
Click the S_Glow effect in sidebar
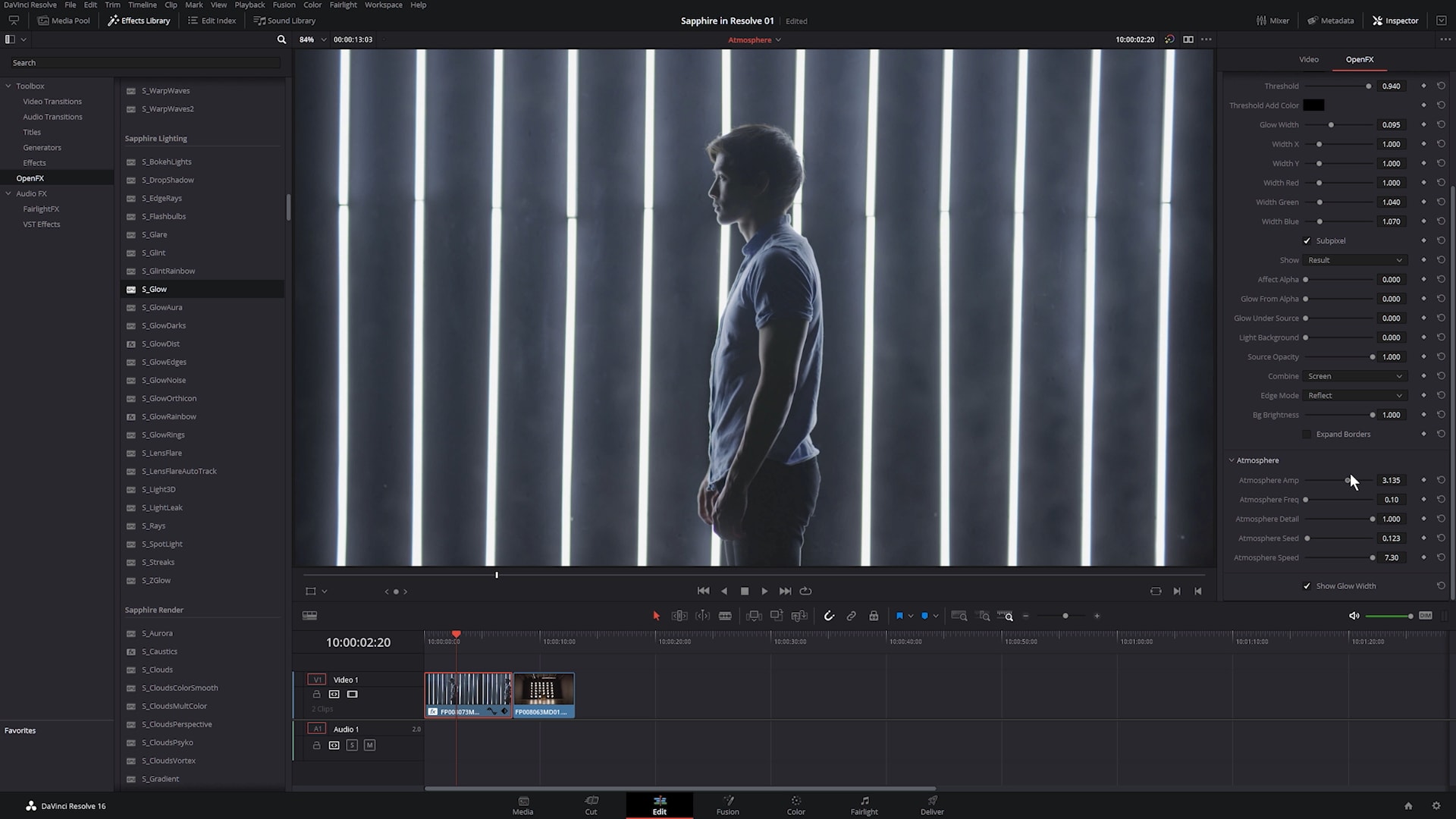(153, 288)
